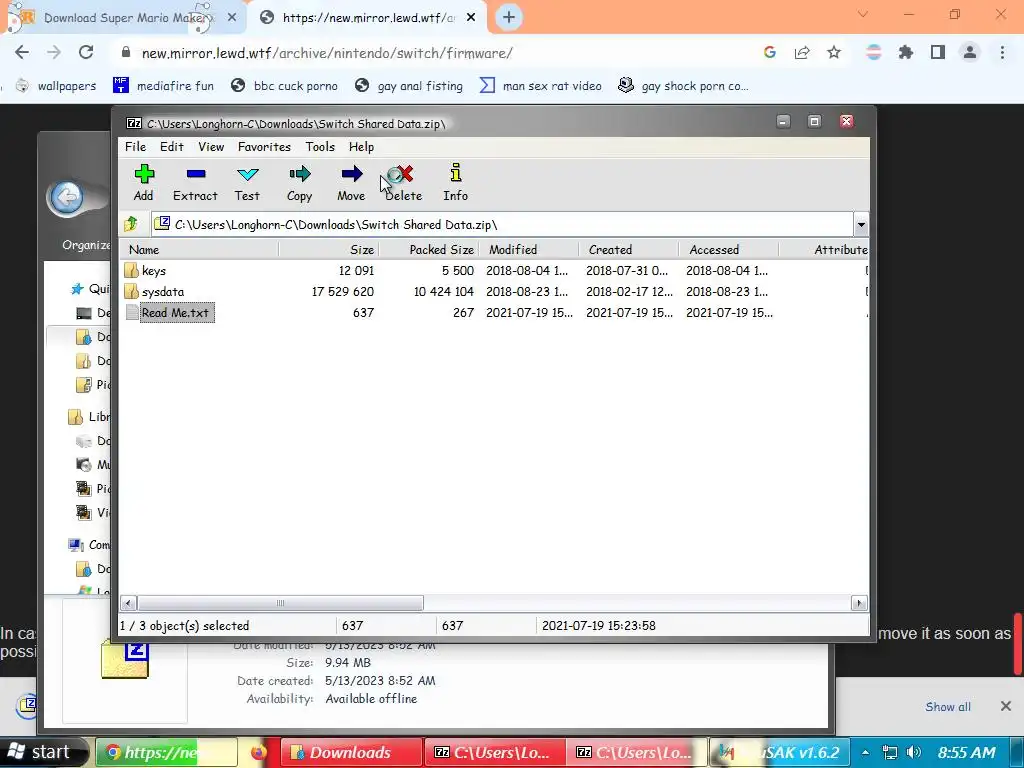This screenshot has width=1024, height=768.
Task: Go back in the Explorer Downloads window
Action: point(67,197)
